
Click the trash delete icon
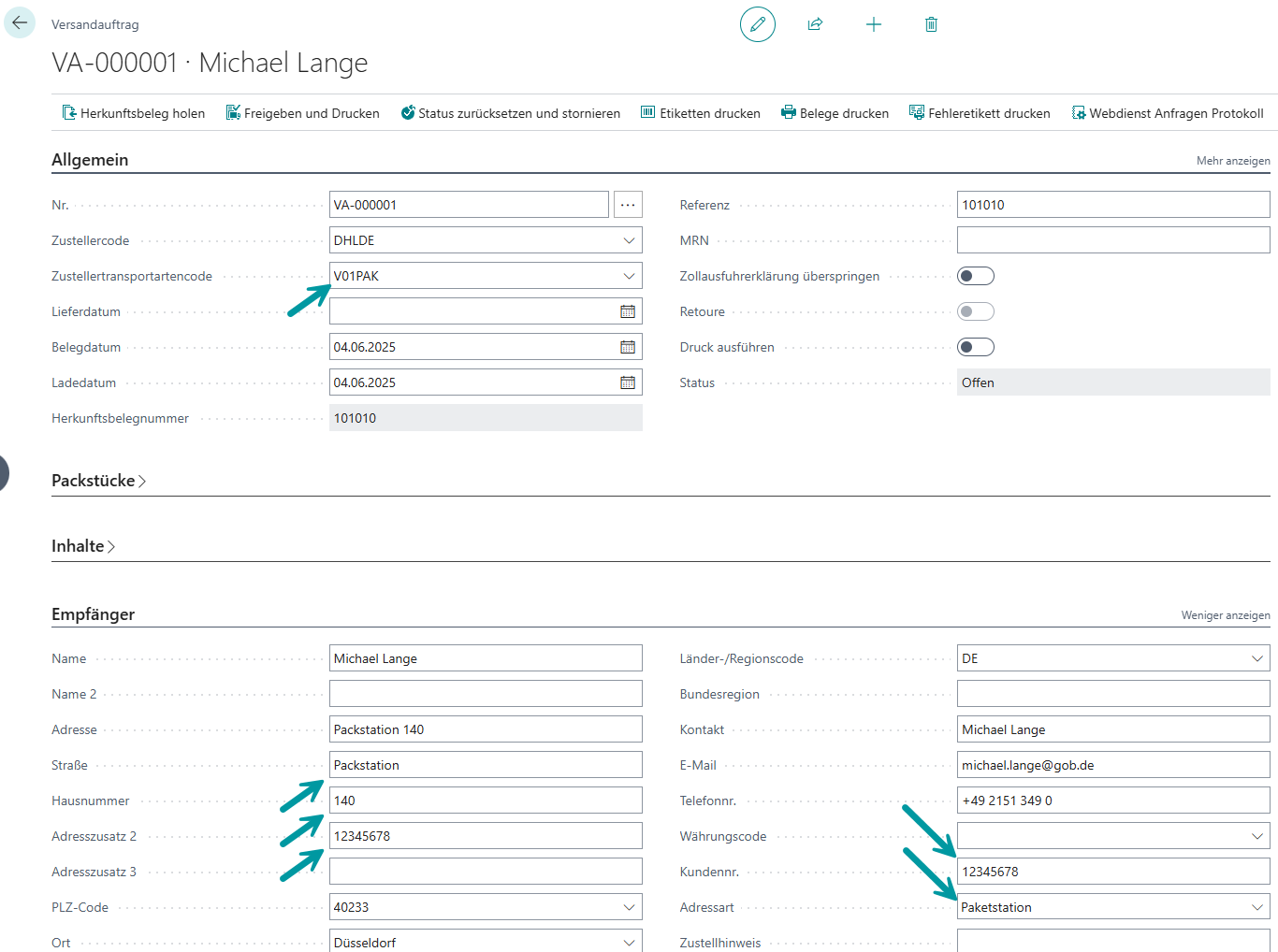pyautogui.click(x=931, y=24)
